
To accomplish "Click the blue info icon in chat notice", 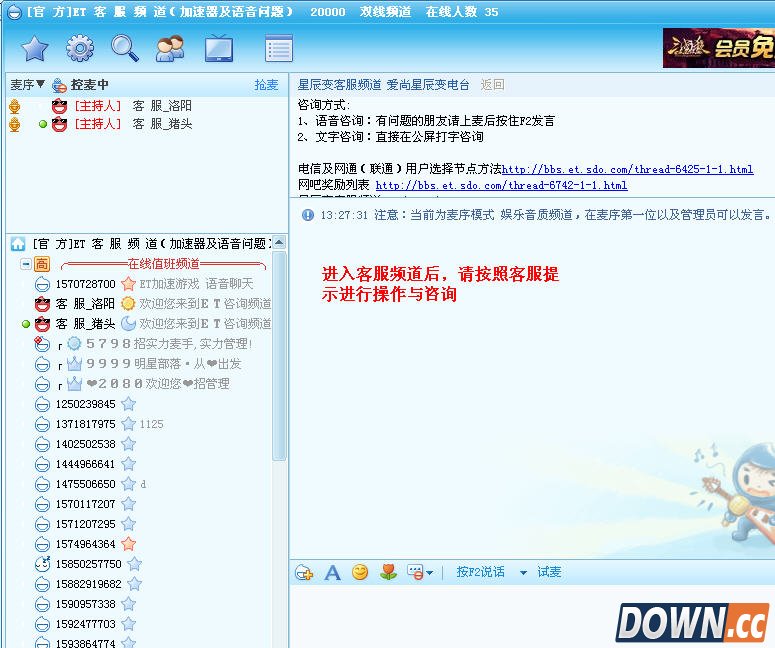I will click(307, 215).
